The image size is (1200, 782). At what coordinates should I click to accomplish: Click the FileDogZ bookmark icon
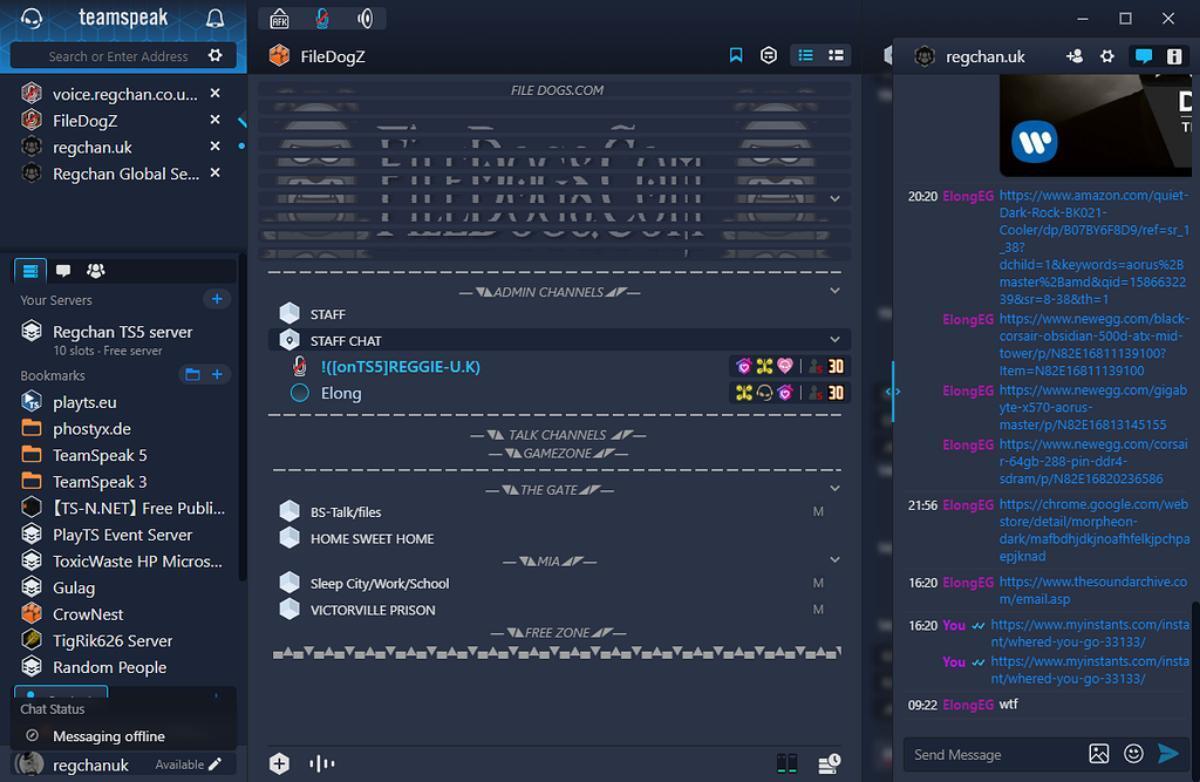[736, 56]
